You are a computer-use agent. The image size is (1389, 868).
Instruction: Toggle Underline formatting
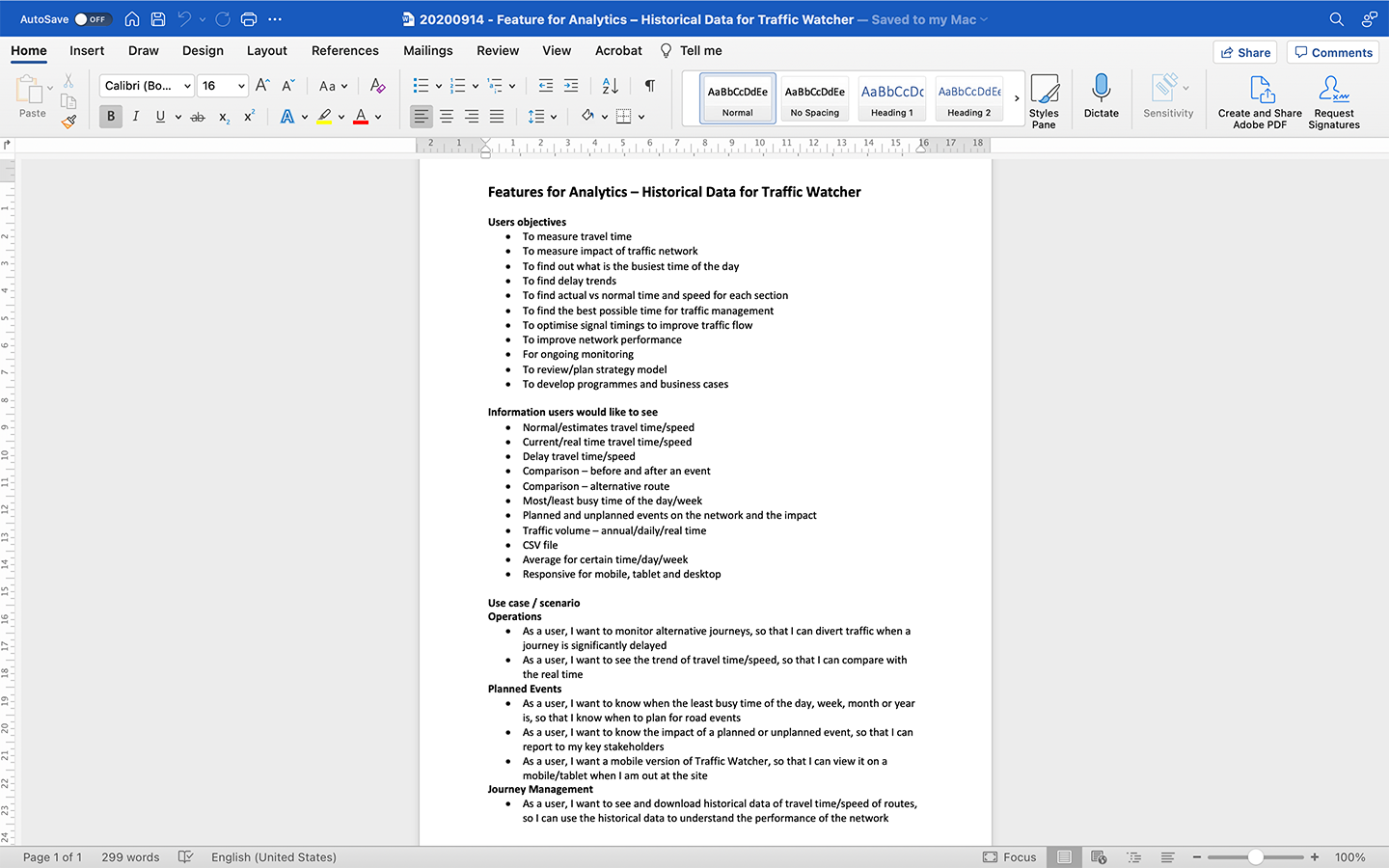tap(160, 117)
